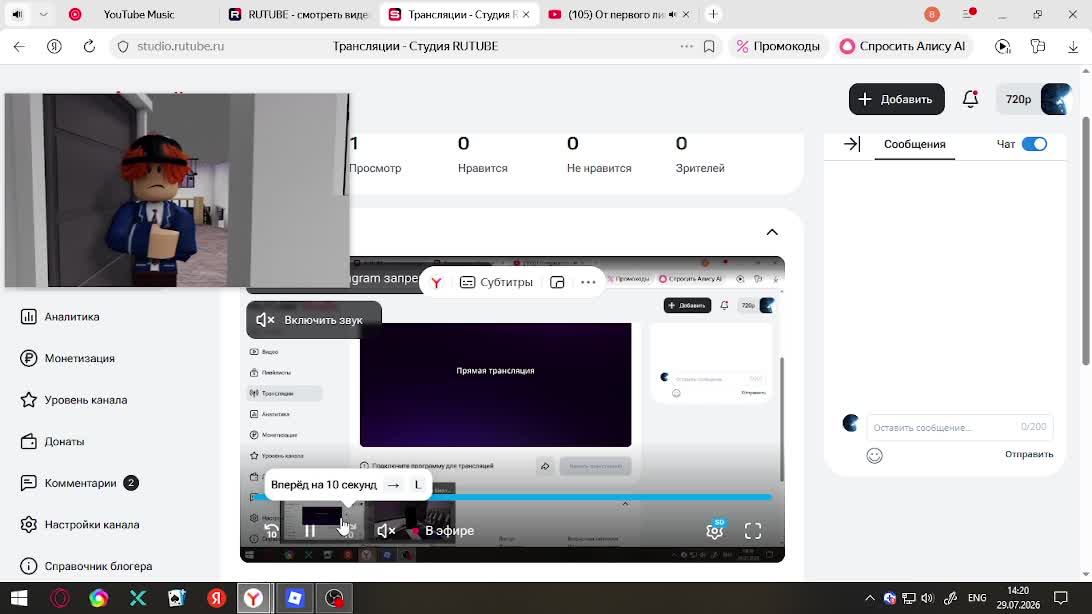Collapse the chat panel with arrow icon

click(852, 144)
